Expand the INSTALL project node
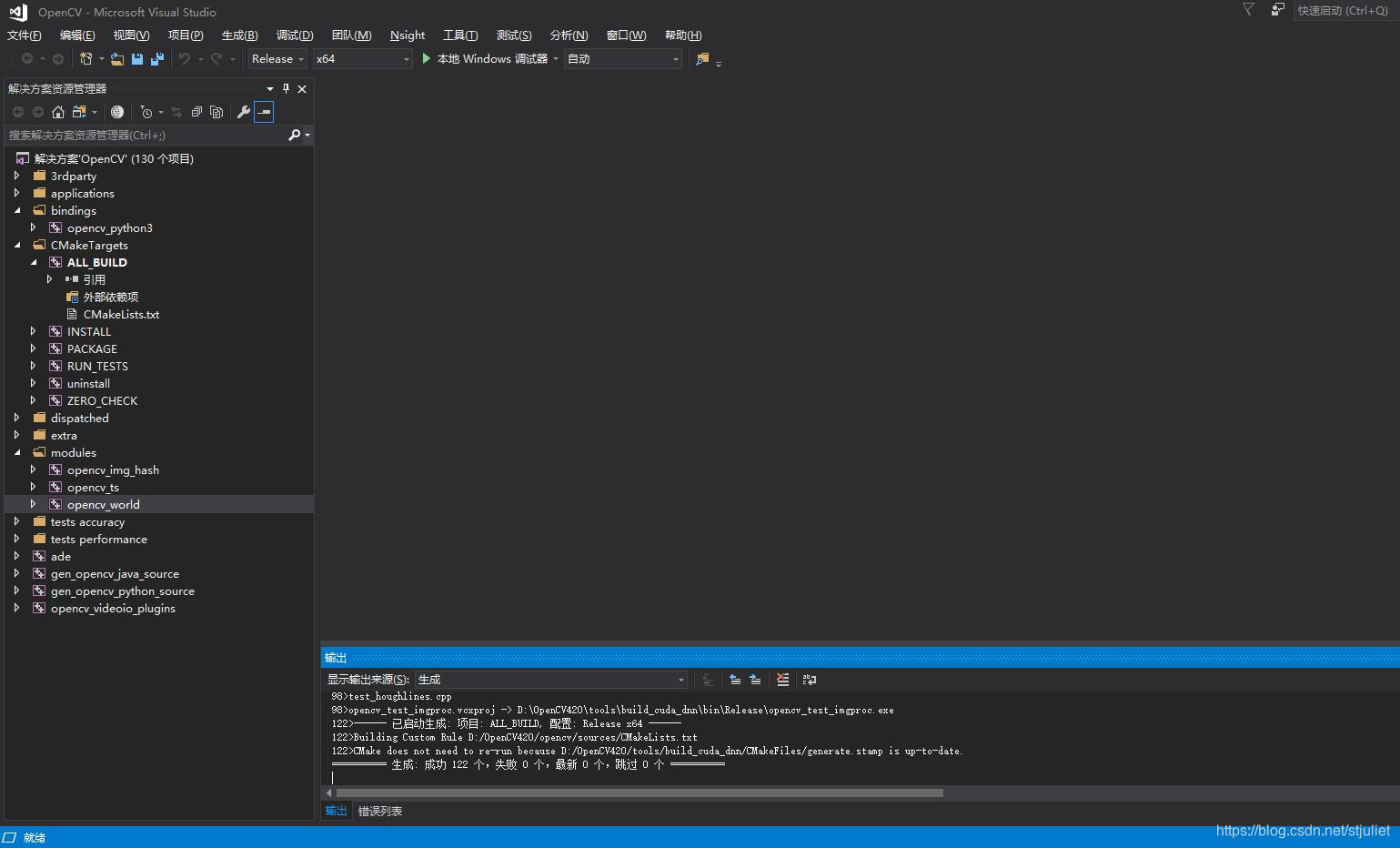This screenshot has width=1400, height=848. [33, 331]
